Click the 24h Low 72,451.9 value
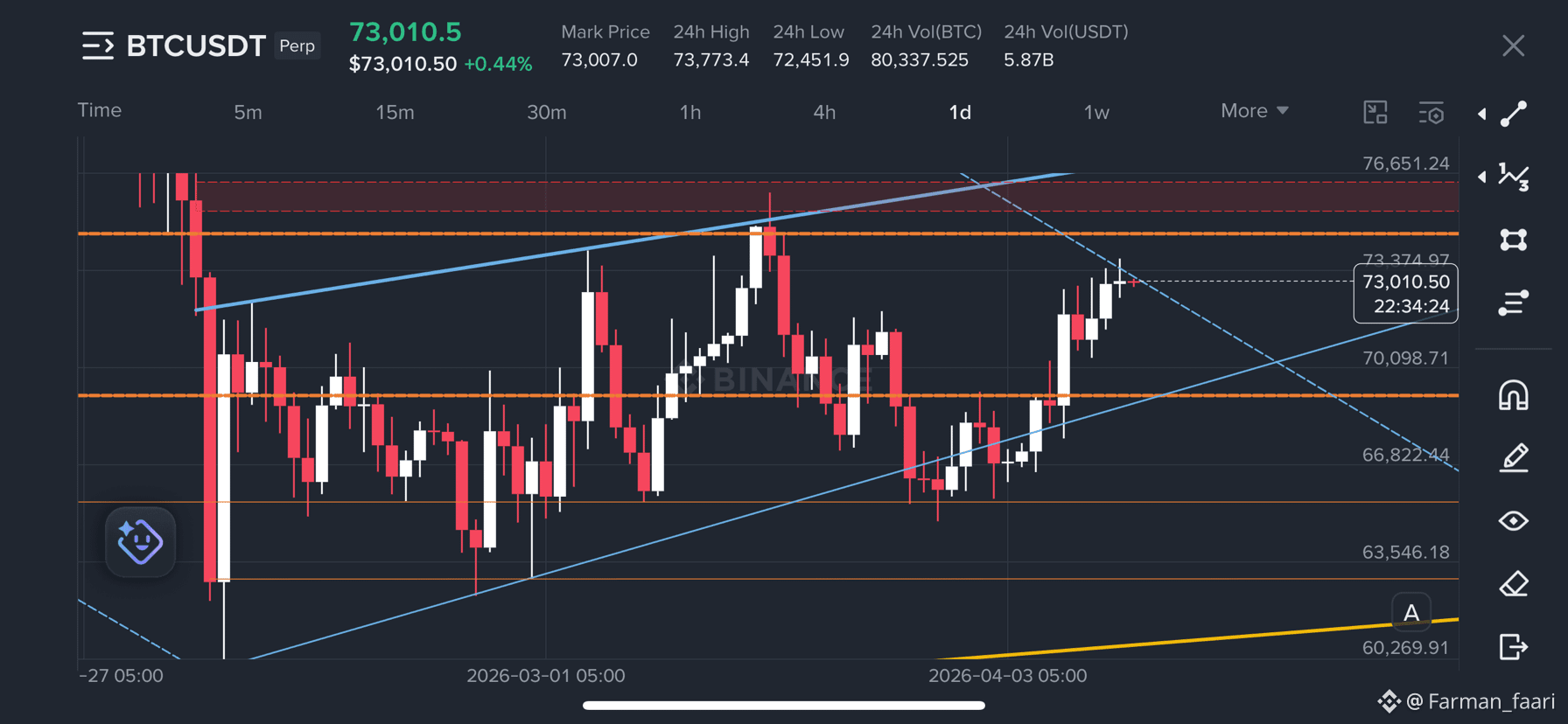Screen dimensions: 1568x724 click(x=811, y=60)
